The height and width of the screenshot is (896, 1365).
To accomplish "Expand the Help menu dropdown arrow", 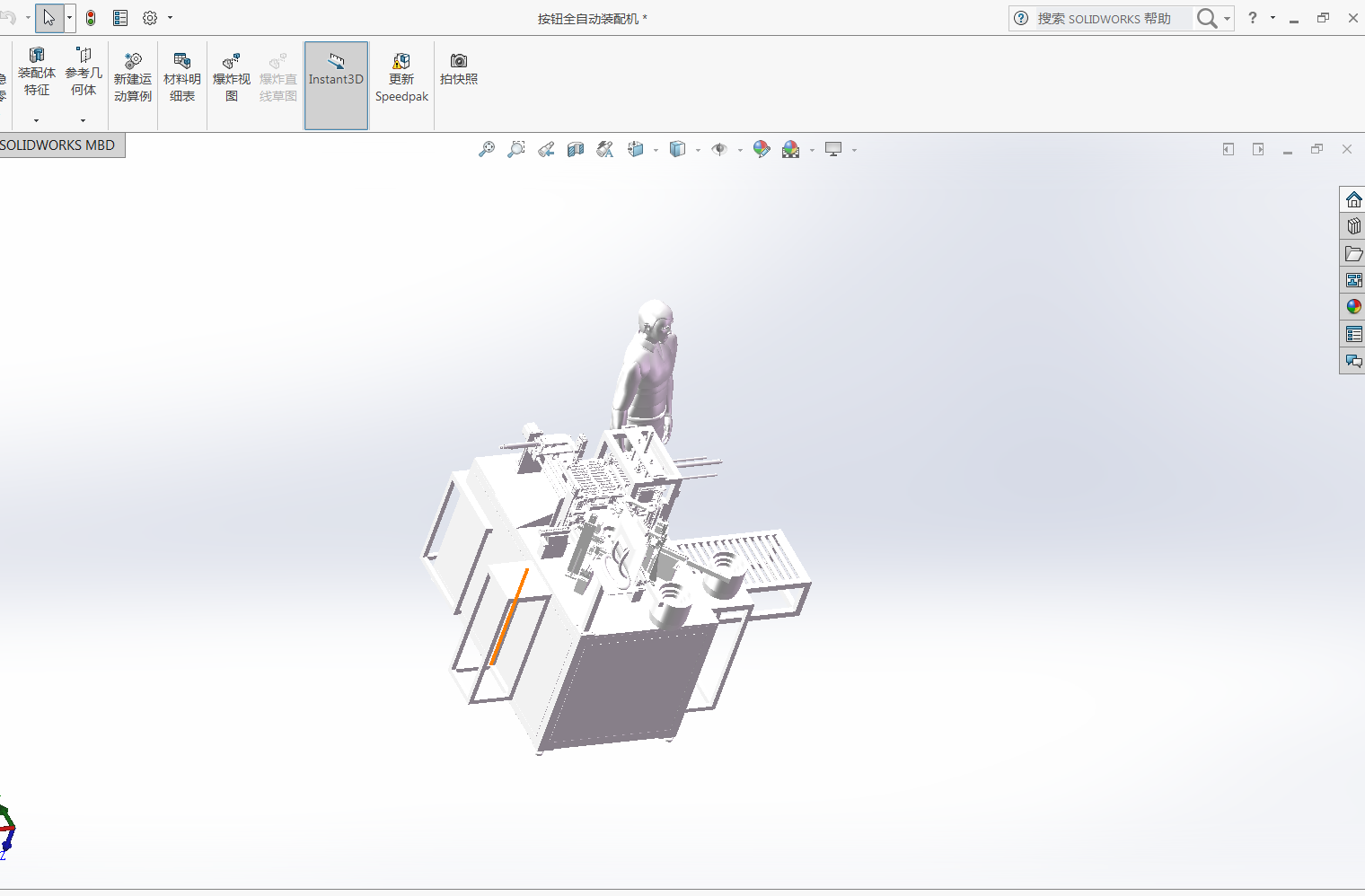I will coord(1273,18).
